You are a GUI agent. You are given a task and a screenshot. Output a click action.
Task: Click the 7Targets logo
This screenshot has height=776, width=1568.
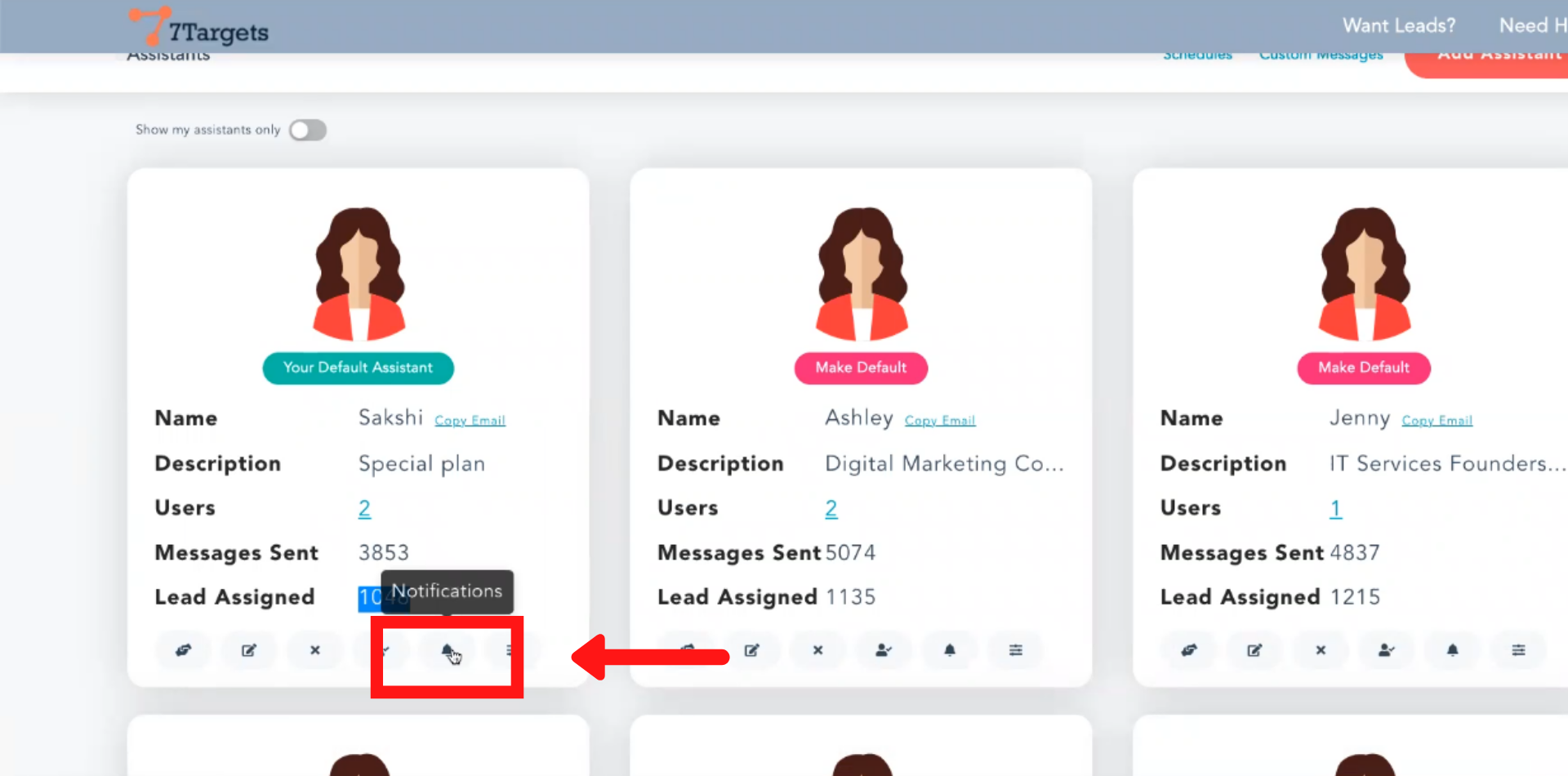click(x=200, y=29)
